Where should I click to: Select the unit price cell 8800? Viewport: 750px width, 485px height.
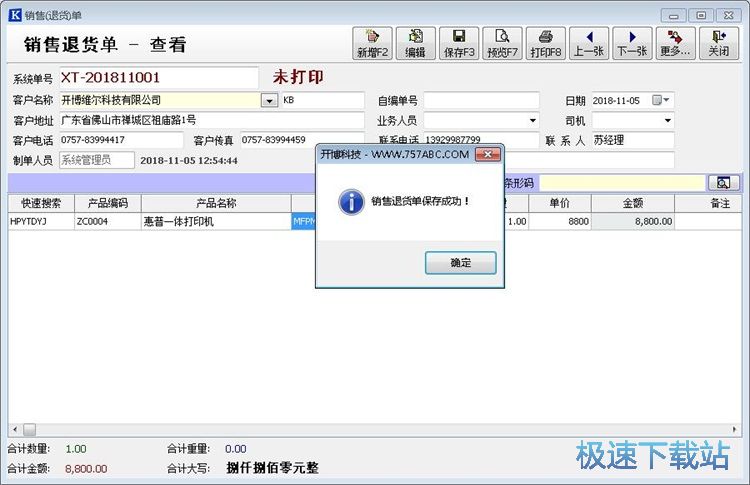coord(560,221)
